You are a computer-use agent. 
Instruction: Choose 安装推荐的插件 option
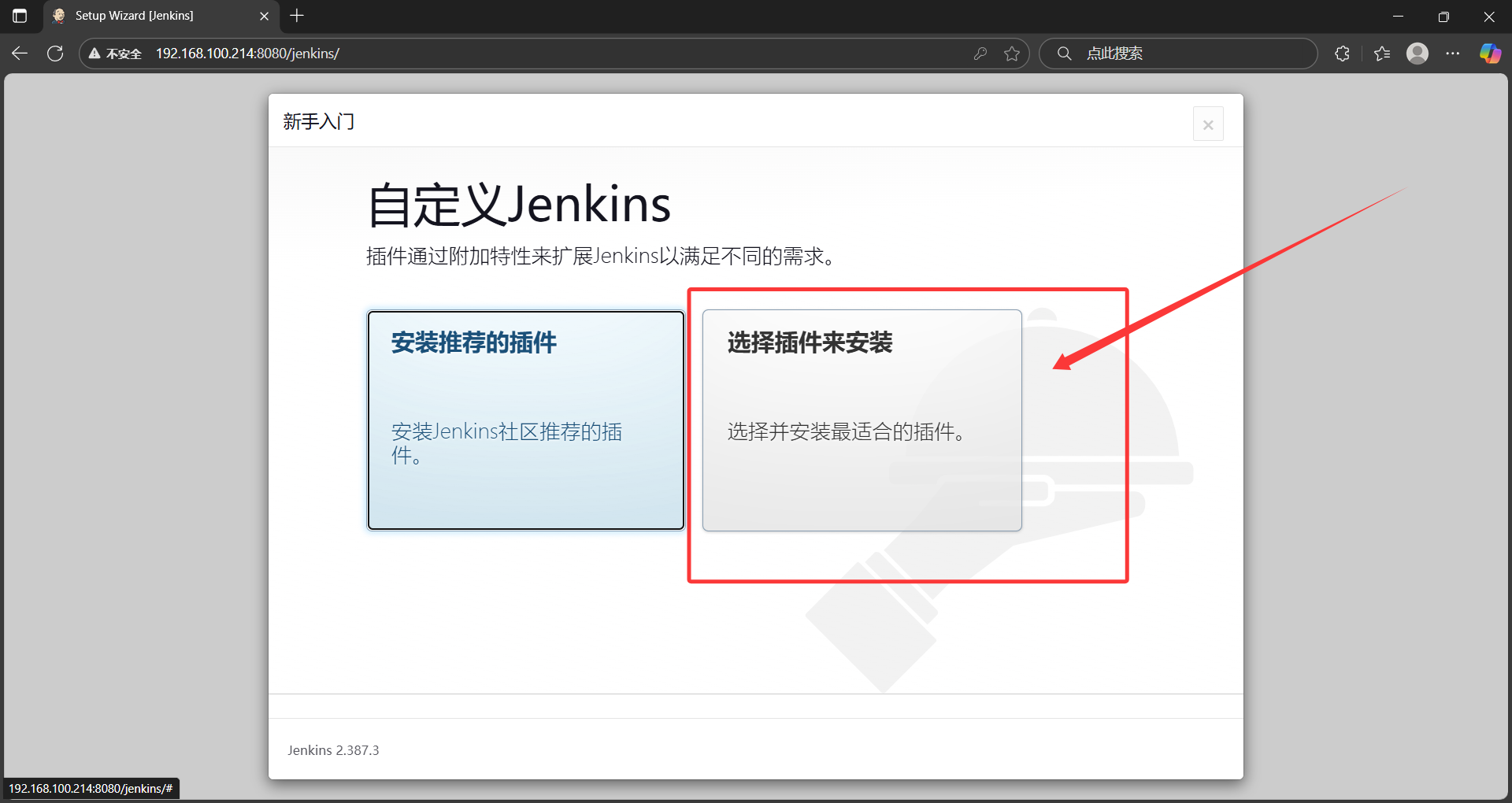526,420
